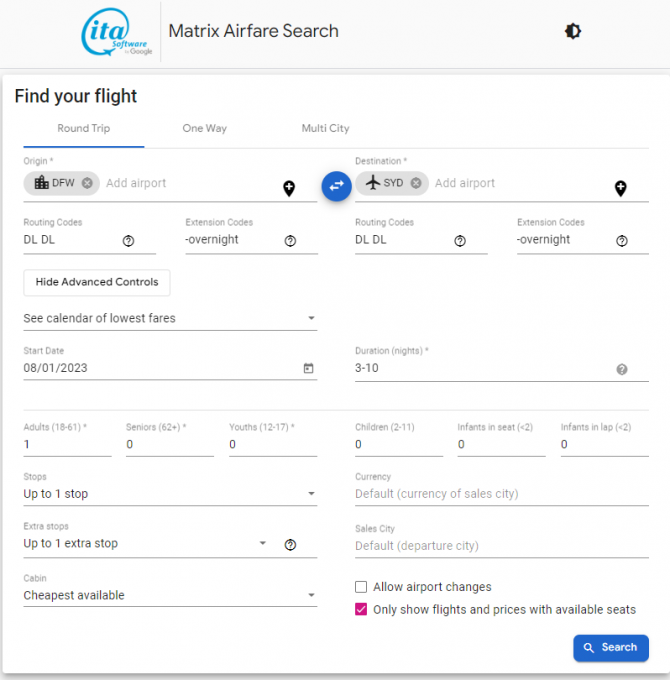The width and height of the screenshot is (670, 680).
Task: Open the Stops dropdown
Action: pyautogui.click(x=170, y=494)
